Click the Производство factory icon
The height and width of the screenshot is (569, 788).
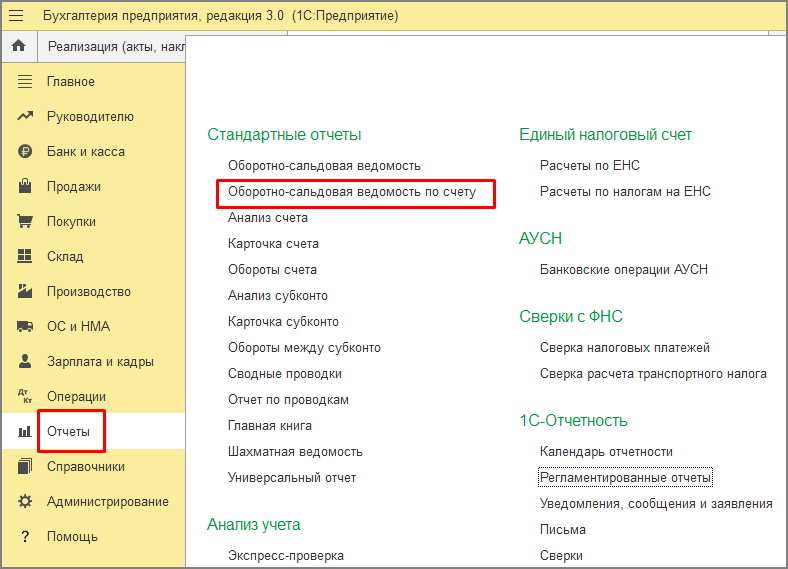pos(26,292)
